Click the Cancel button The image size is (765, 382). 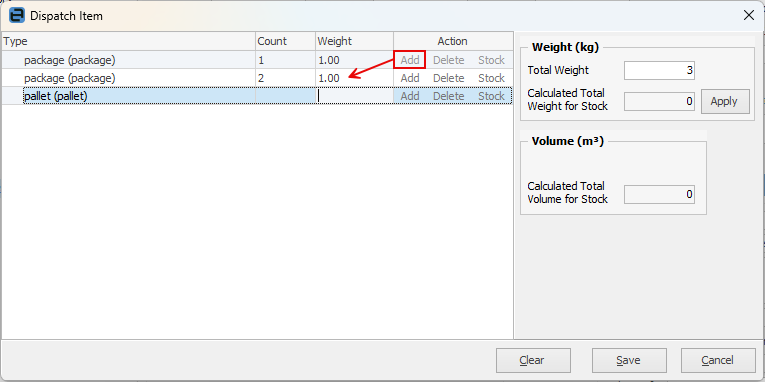(718, 361)
